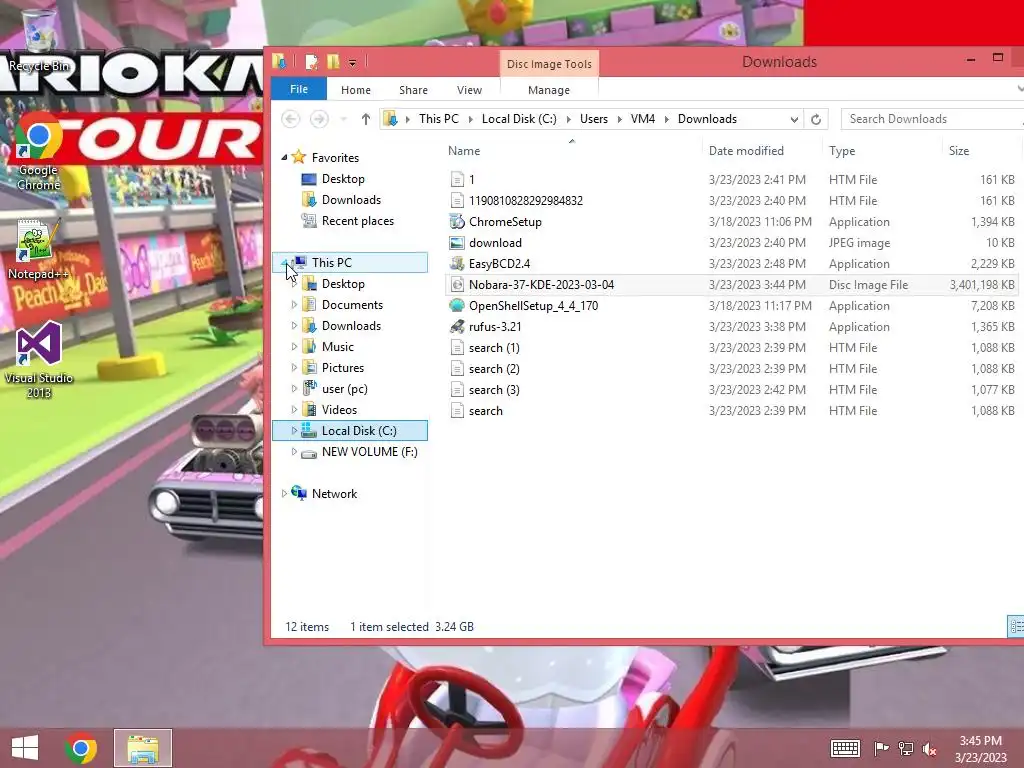
Task: Open address bar previous locations dropdown
Action: click(794, 119)
